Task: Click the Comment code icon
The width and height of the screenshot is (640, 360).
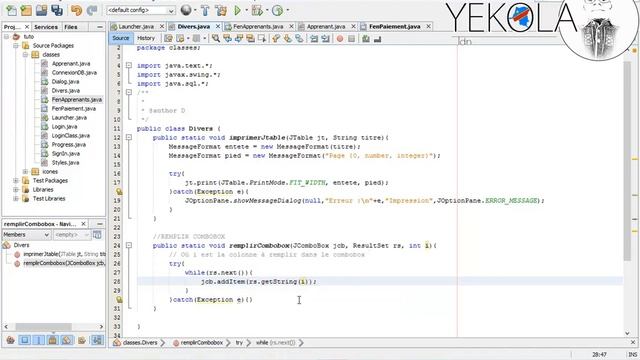Action: [366, 38]
